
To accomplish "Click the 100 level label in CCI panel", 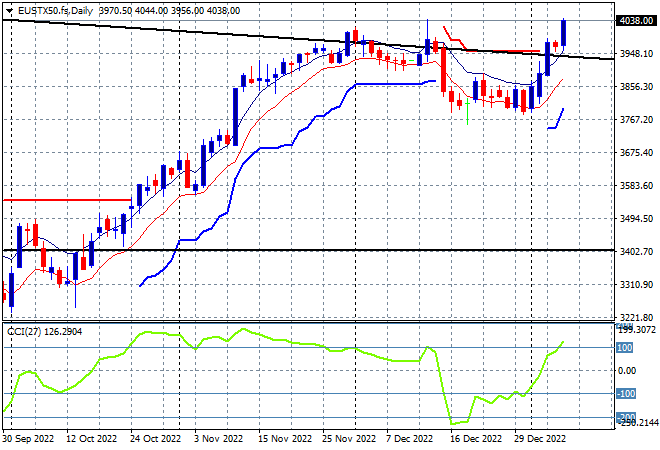I will click(625, 348).
